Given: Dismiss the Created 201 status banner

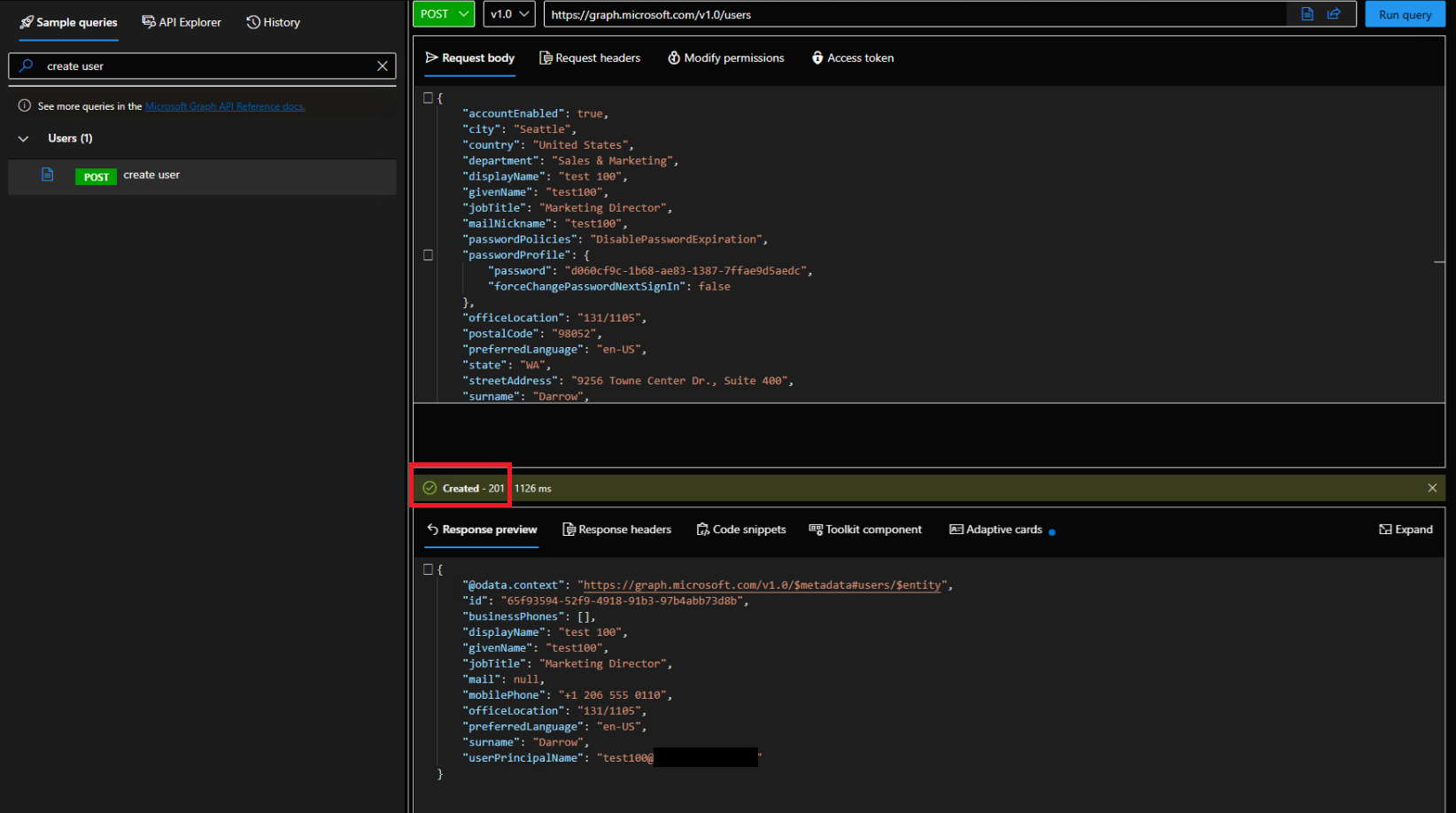Looking at the screenshot, I should coord(1432,487).
